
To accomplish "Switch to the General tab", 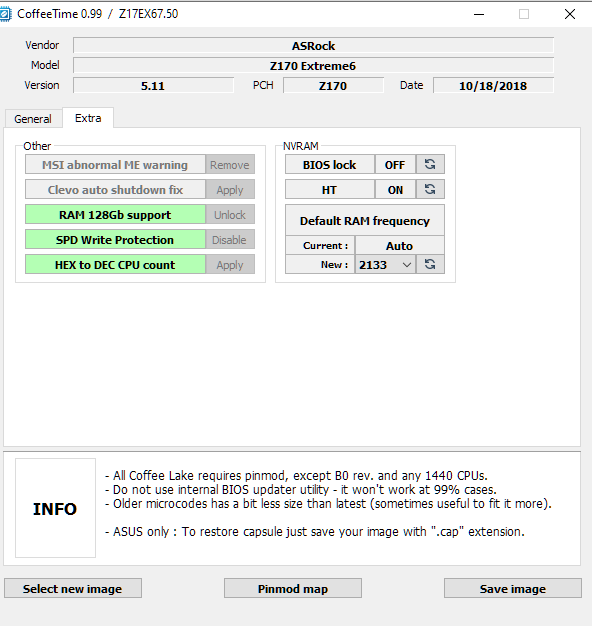I will coord(33,119).
